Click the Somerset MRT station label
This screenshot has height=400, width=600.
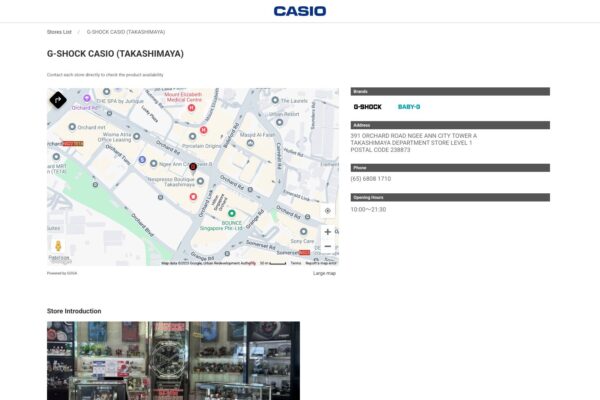tap(293, 253)
